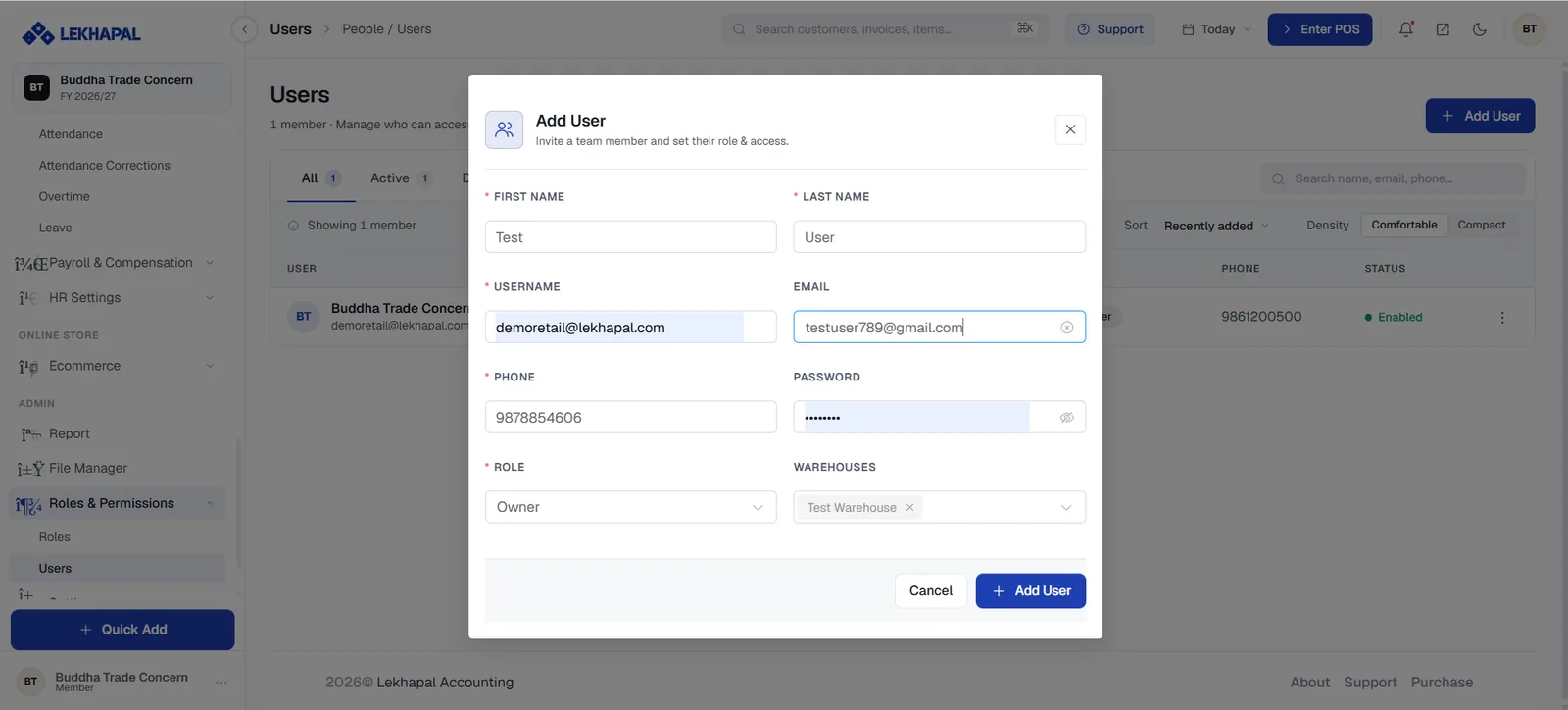Collapse the sidebar with the chevron button

click(244, 29)
